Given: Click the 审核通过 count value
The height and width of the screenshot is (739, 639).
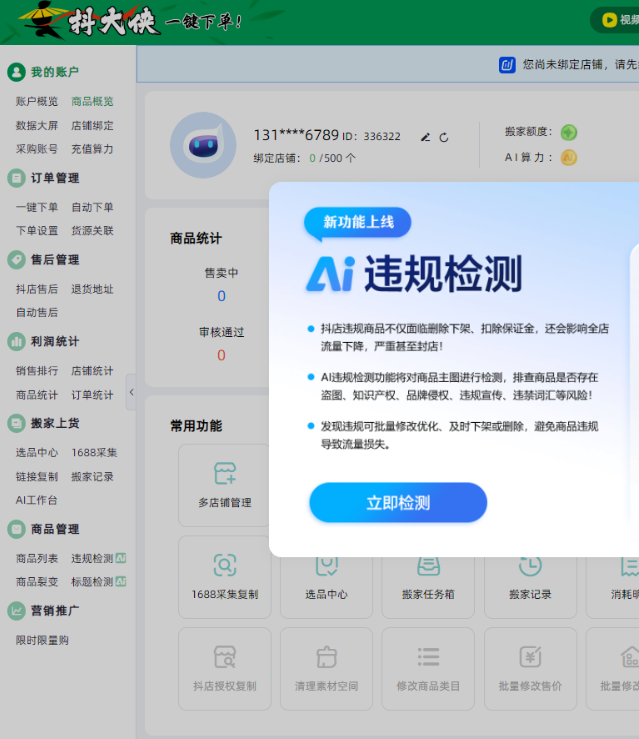Looking at the screenshot, I should point(221,355).
